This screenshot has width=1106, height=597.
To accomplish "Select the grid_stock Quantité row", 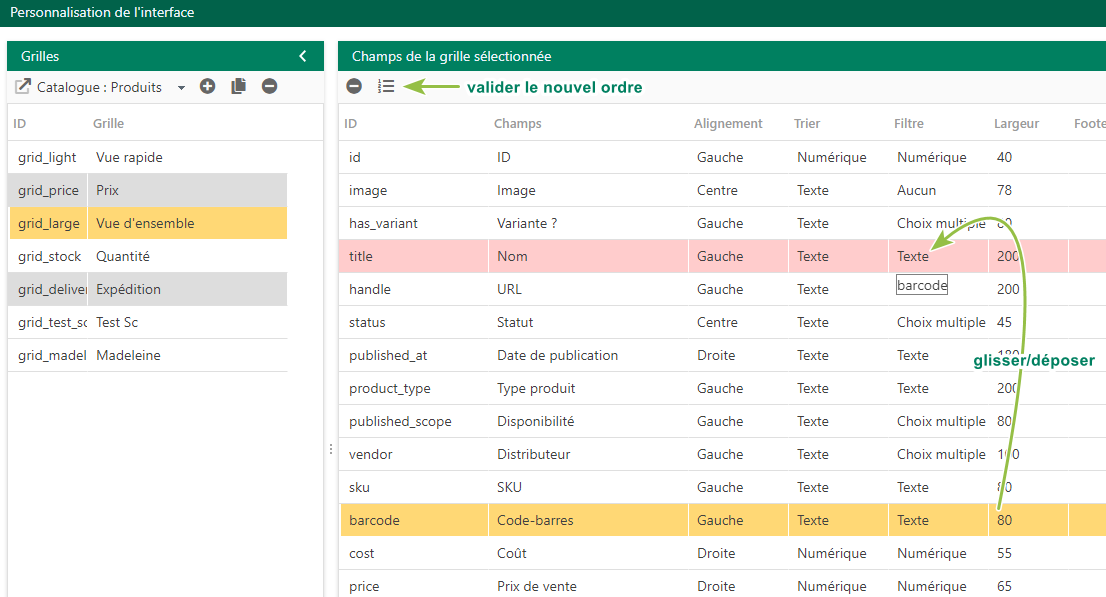I will [x=147, y=256].
